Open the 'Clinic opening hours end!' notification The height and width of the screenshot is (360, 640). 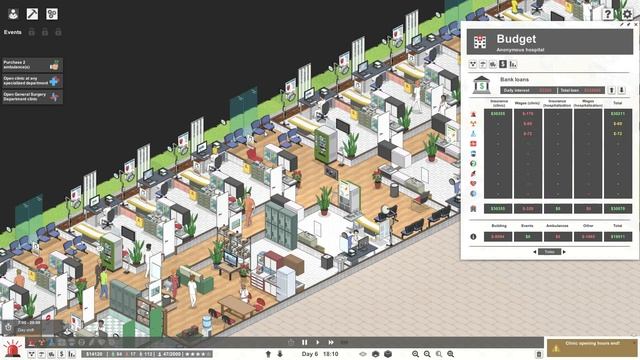point(591,347)
